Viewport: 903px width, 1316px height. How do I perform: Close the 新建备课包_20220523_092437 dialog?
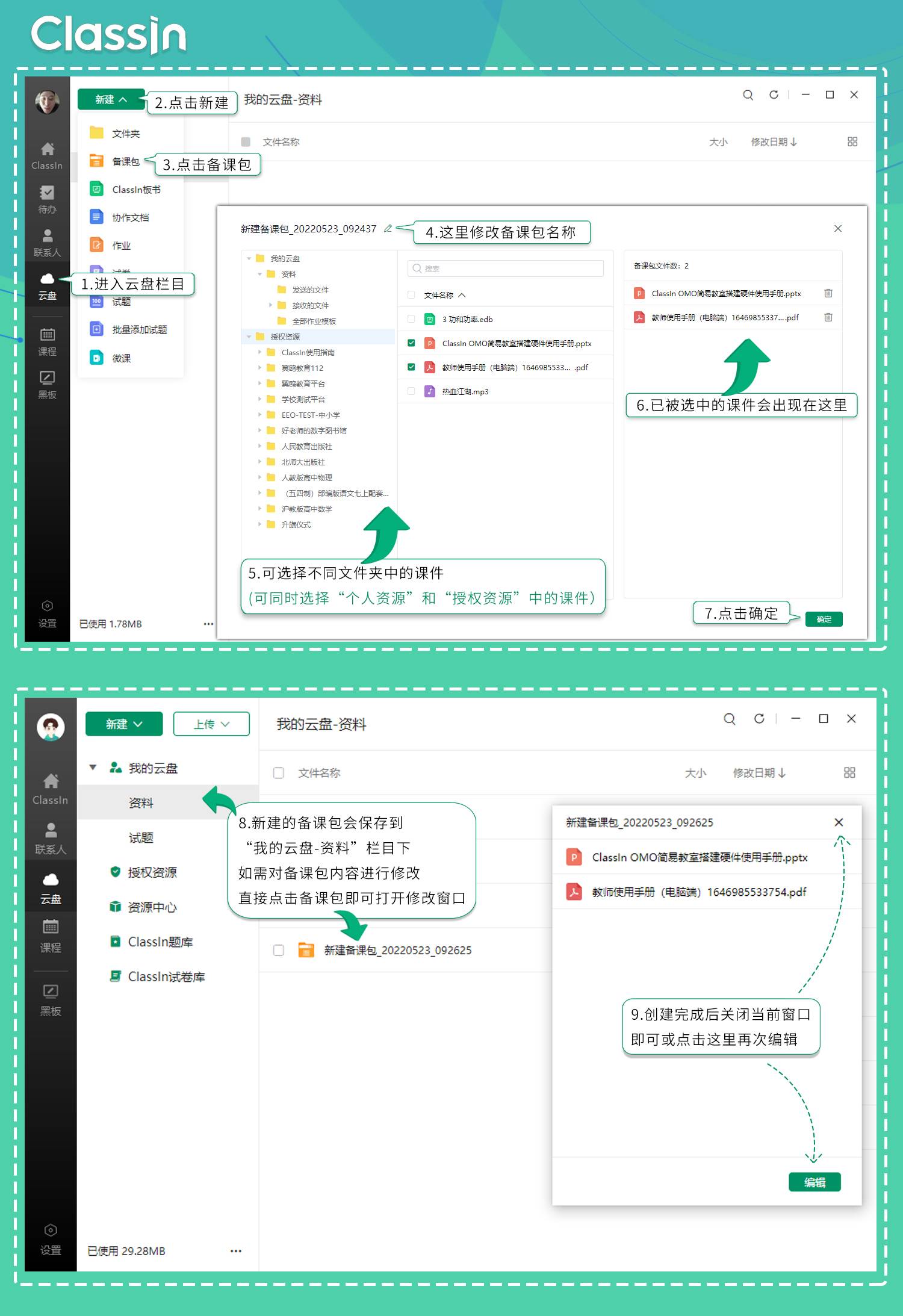pos(838,229)
